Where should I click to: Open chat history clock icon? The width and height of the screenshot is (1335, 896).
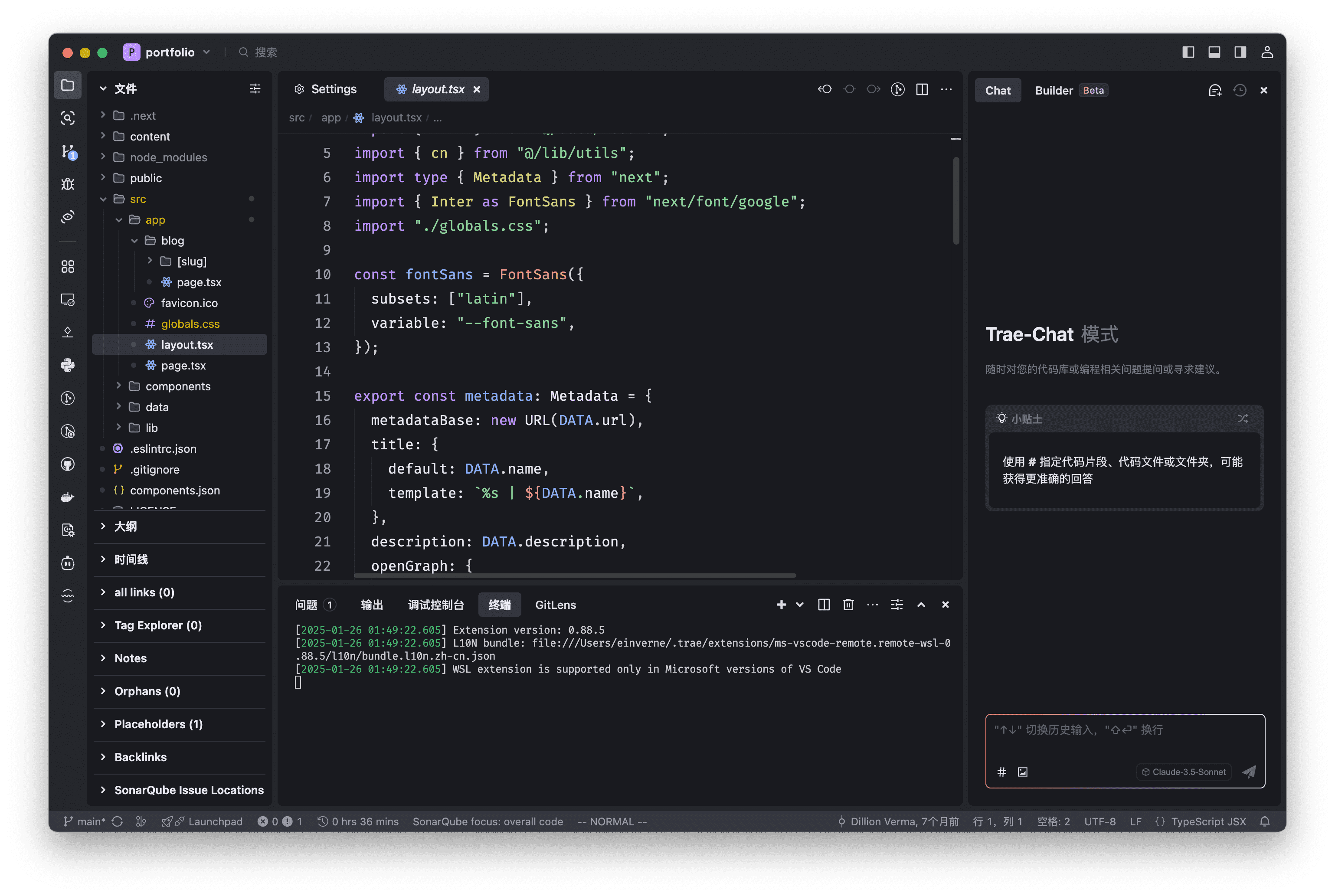[1240, 90]
